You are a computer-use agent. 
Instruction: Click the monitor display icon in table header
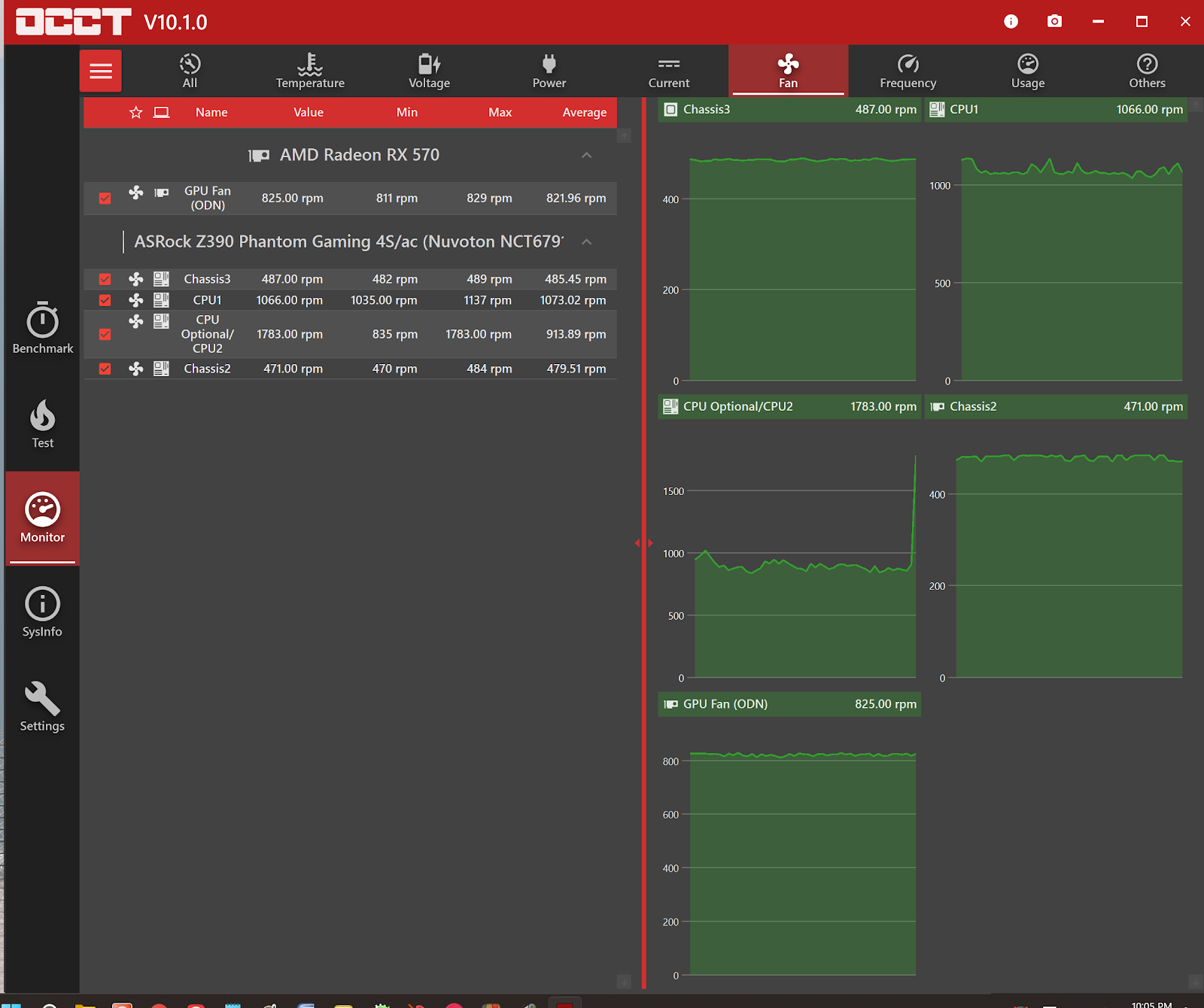pos(161,112)
